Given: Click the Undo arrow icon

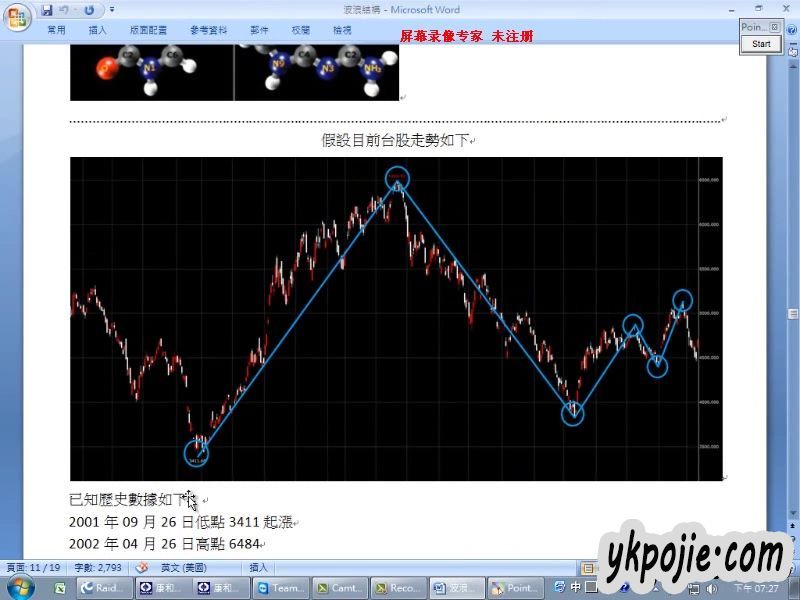Looking at the screenshot, I should click(x=65, y=10).
